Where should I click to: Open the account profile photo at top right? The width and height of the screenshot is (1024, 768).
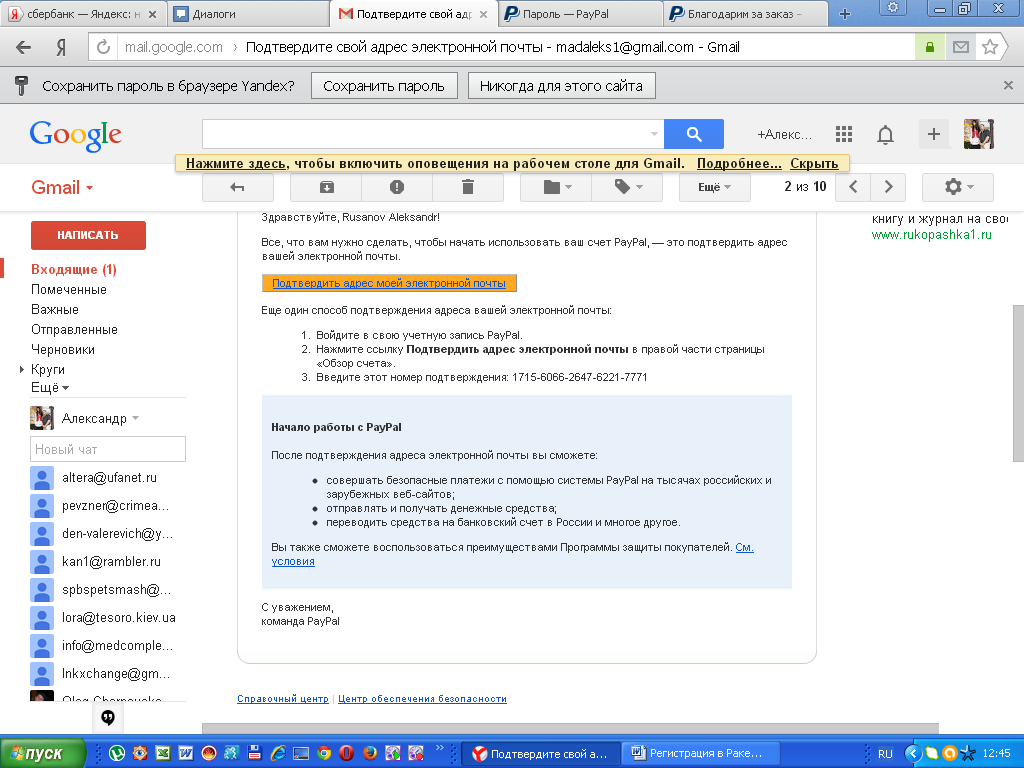[979, 134]
